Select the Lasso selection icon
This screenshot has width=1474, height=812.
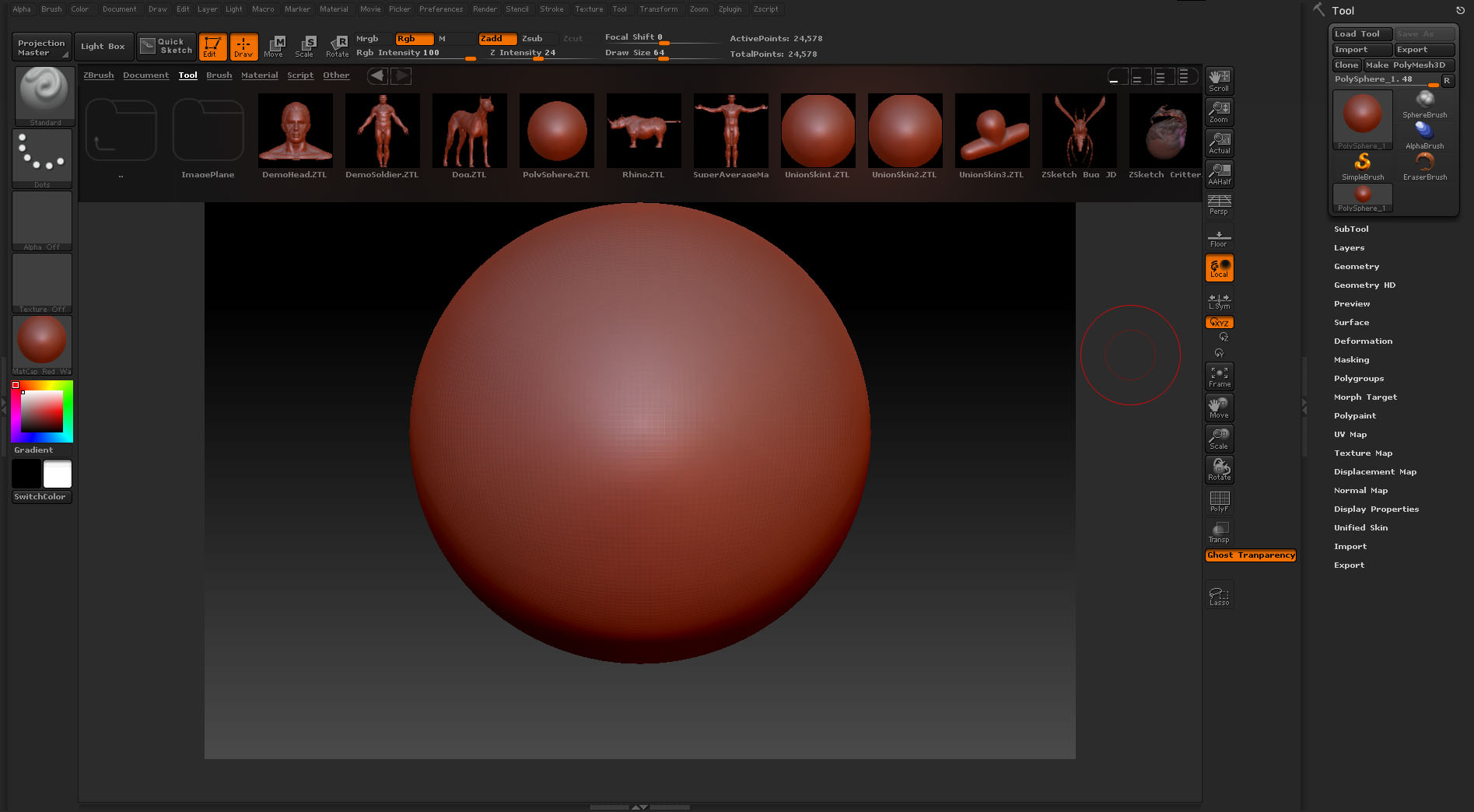pyautogui.click(x=1219, y=596)
